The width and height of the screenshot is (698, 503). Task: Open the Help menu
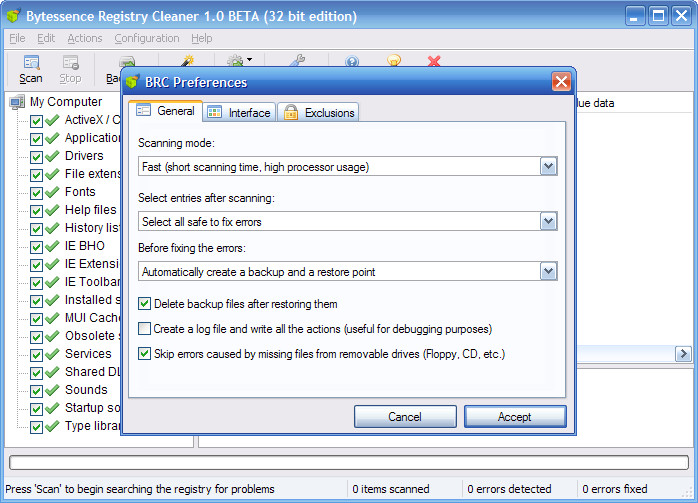[x=202, y=38]
